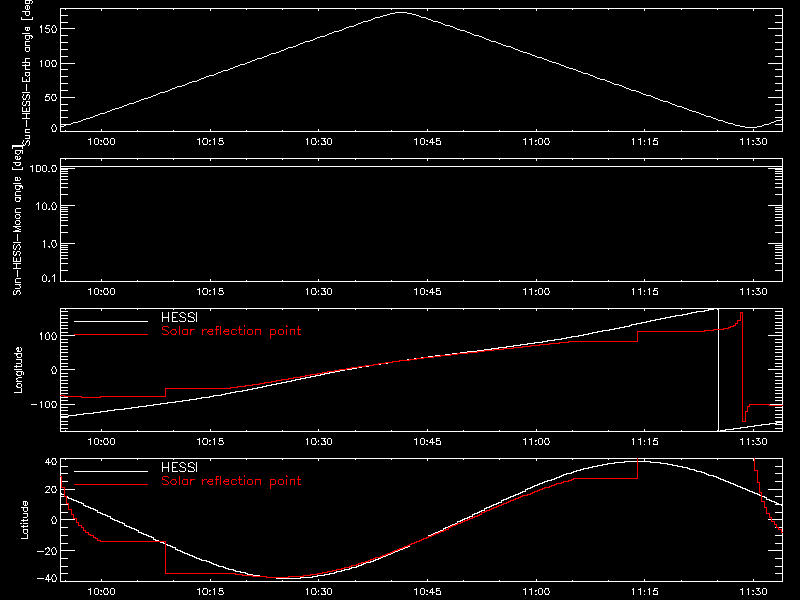
Task: Click the 10:15 time label under Moon angle plot
Action: pos(210,292)
